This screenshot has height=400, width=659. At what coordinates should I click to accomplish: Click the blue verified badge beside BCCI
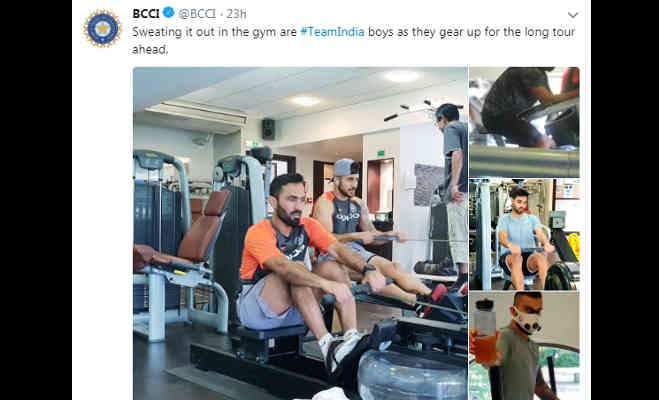pyautogui.click(x=169, y=13)
